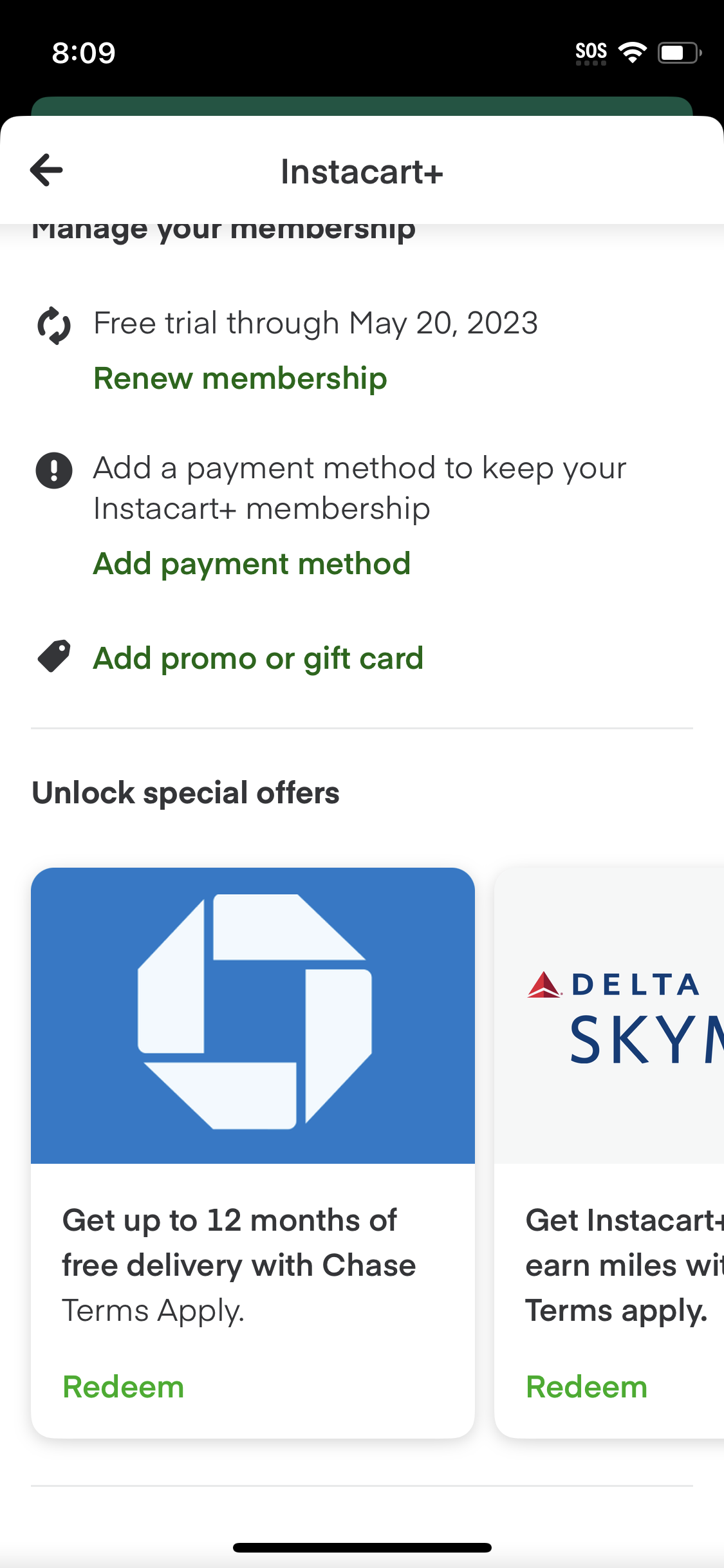Tap the Wi-Fi status icon

[632, 53]
